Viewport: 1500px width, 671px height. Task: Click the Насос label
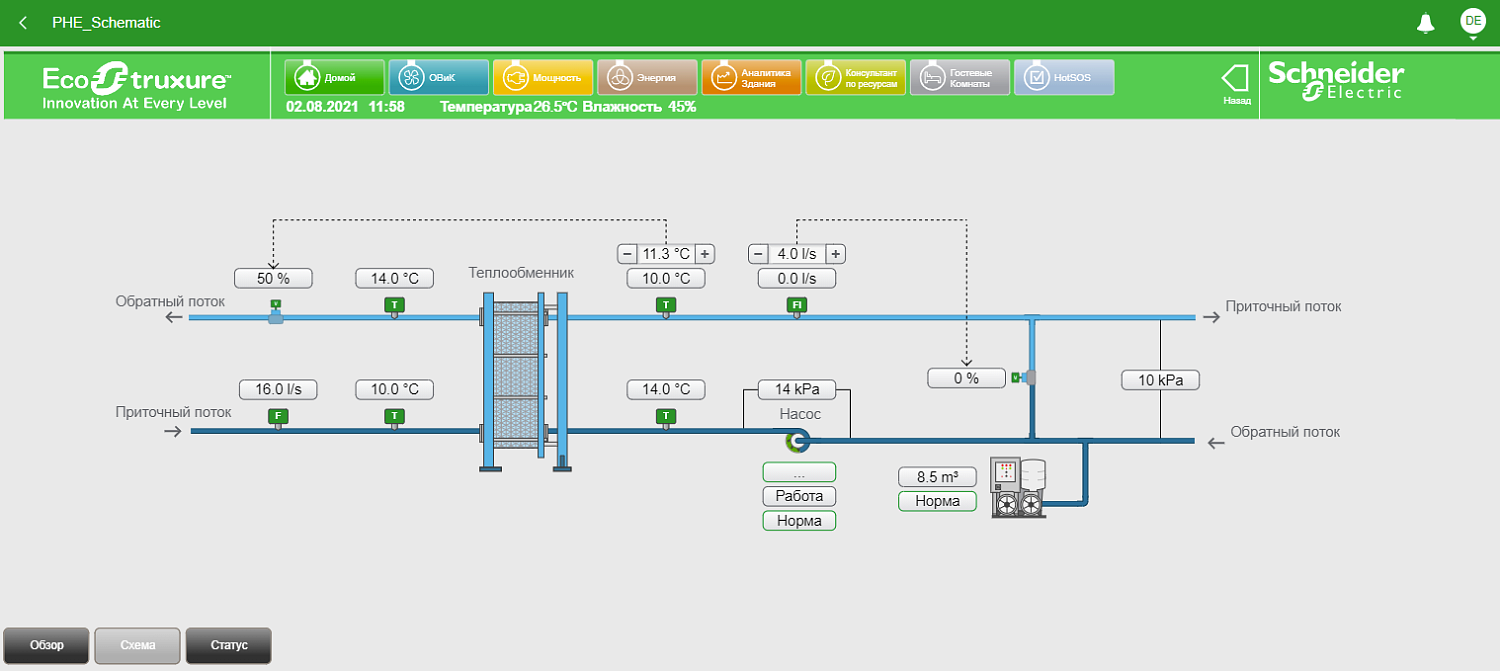click(800, 413)
